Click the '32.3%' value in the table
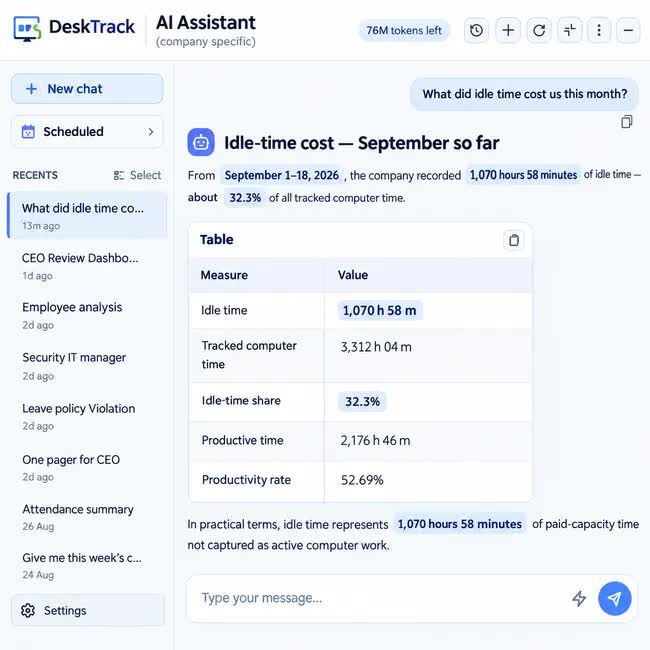The width and height of the screenshot is (650, 650). [x=362, y=401]
